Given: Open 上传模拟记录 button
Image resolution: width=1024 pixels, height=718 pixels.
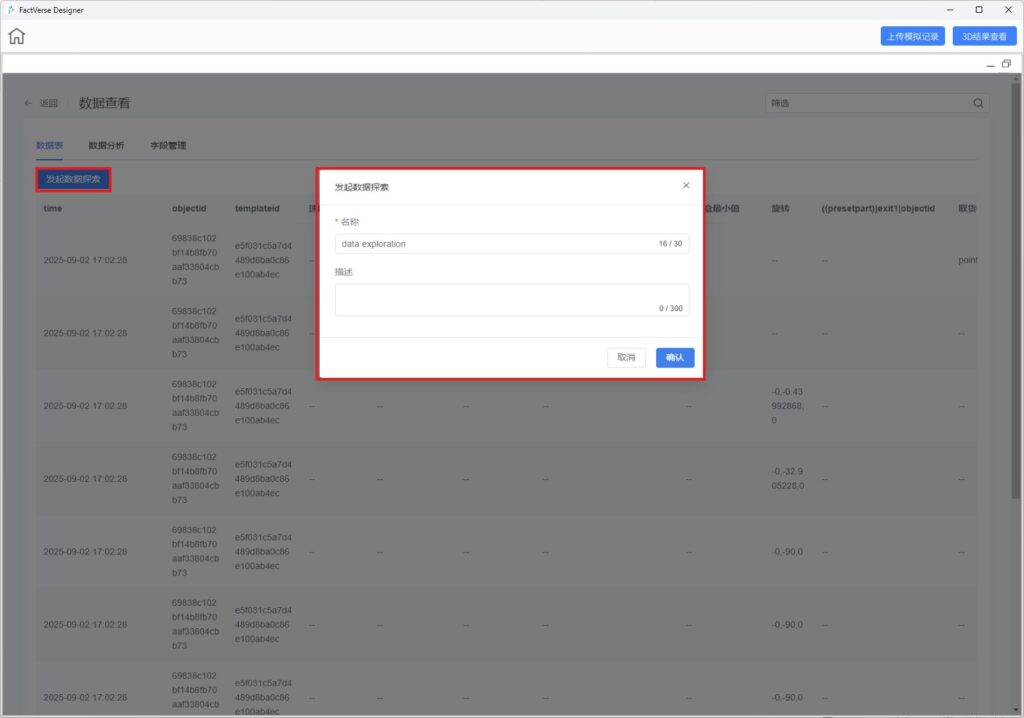Looking at the screenshot, I should 912,37.
